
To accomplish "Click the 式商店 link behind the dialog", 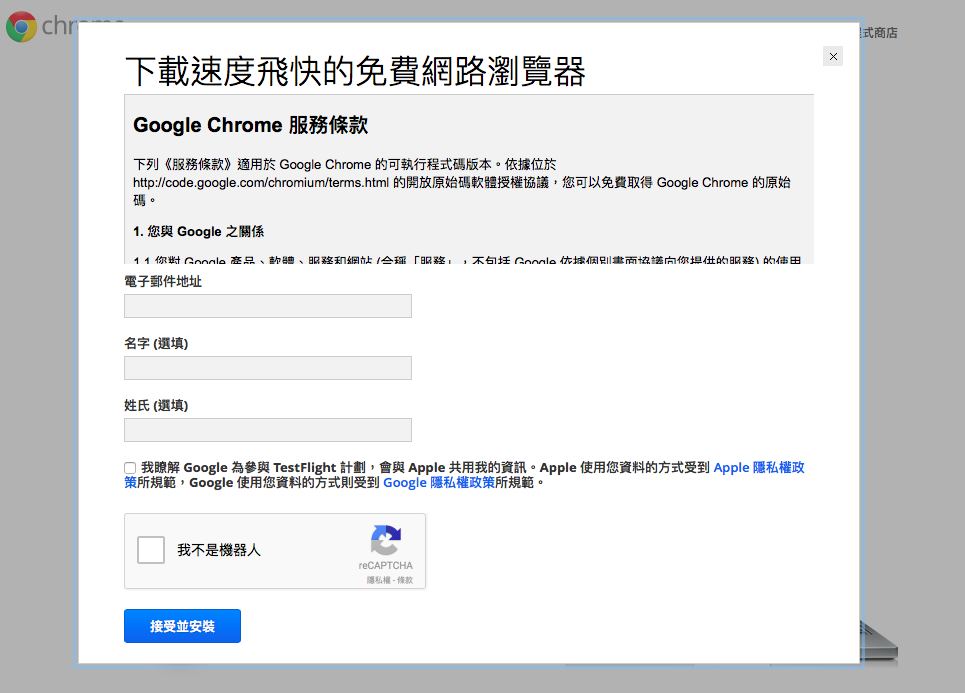I will [x=878, y=33].
